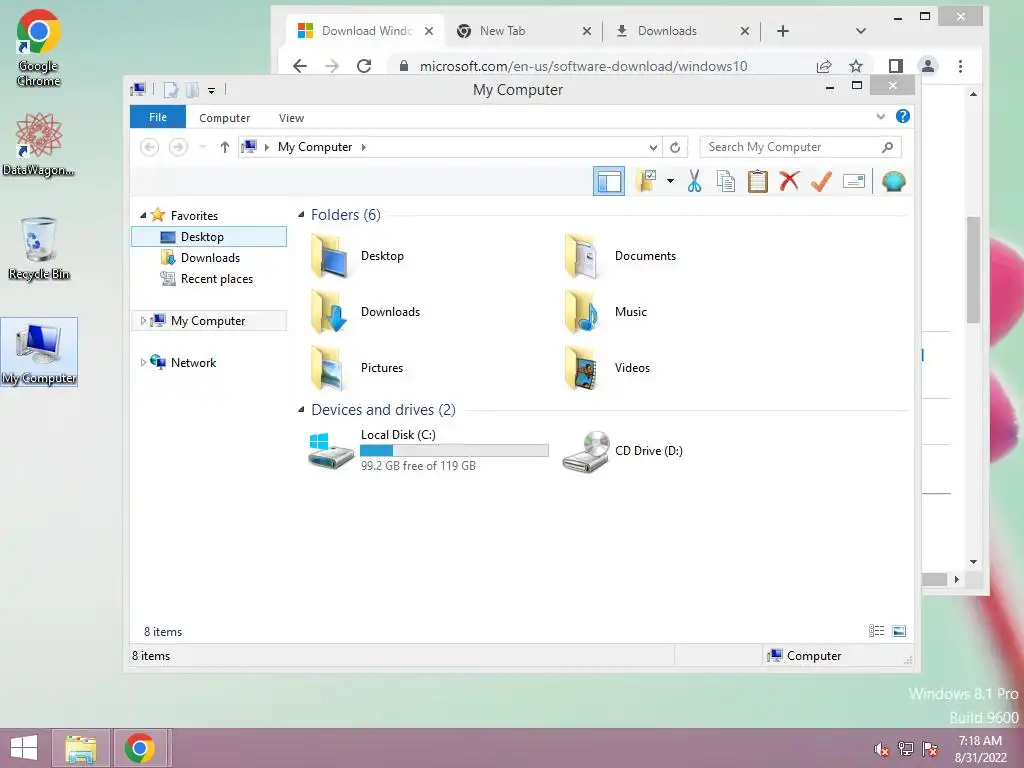The image size is (1024, 768).
Task: Open Chrome three-dot menu
Action: tap(960, 66)
